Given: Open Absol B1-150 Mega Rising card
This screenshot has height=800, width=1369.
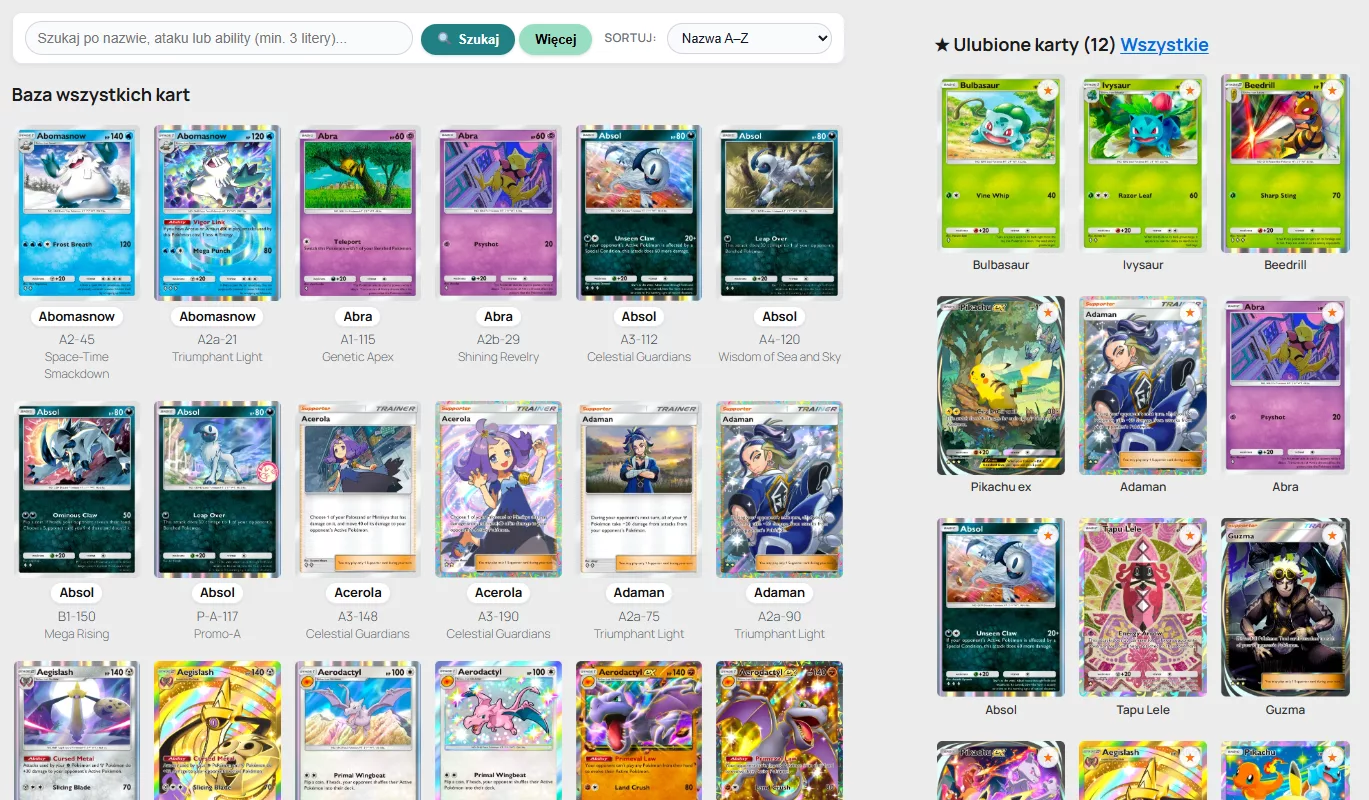Looking at the screenshot, I should pyautogui.click(x=77, y=489).
